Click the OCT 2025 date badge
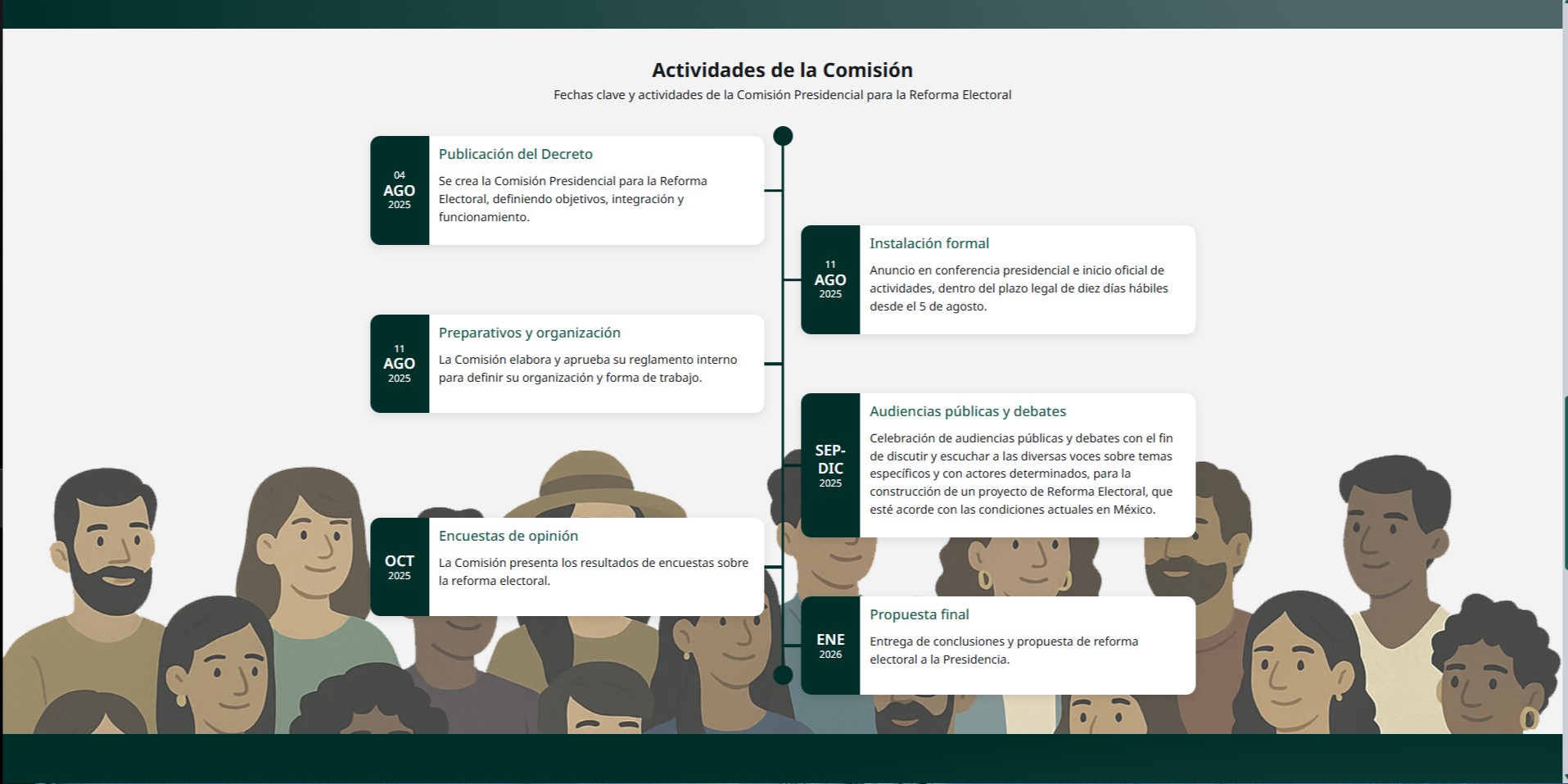The width and height of the screenshot is (1568, 784). 400,567
